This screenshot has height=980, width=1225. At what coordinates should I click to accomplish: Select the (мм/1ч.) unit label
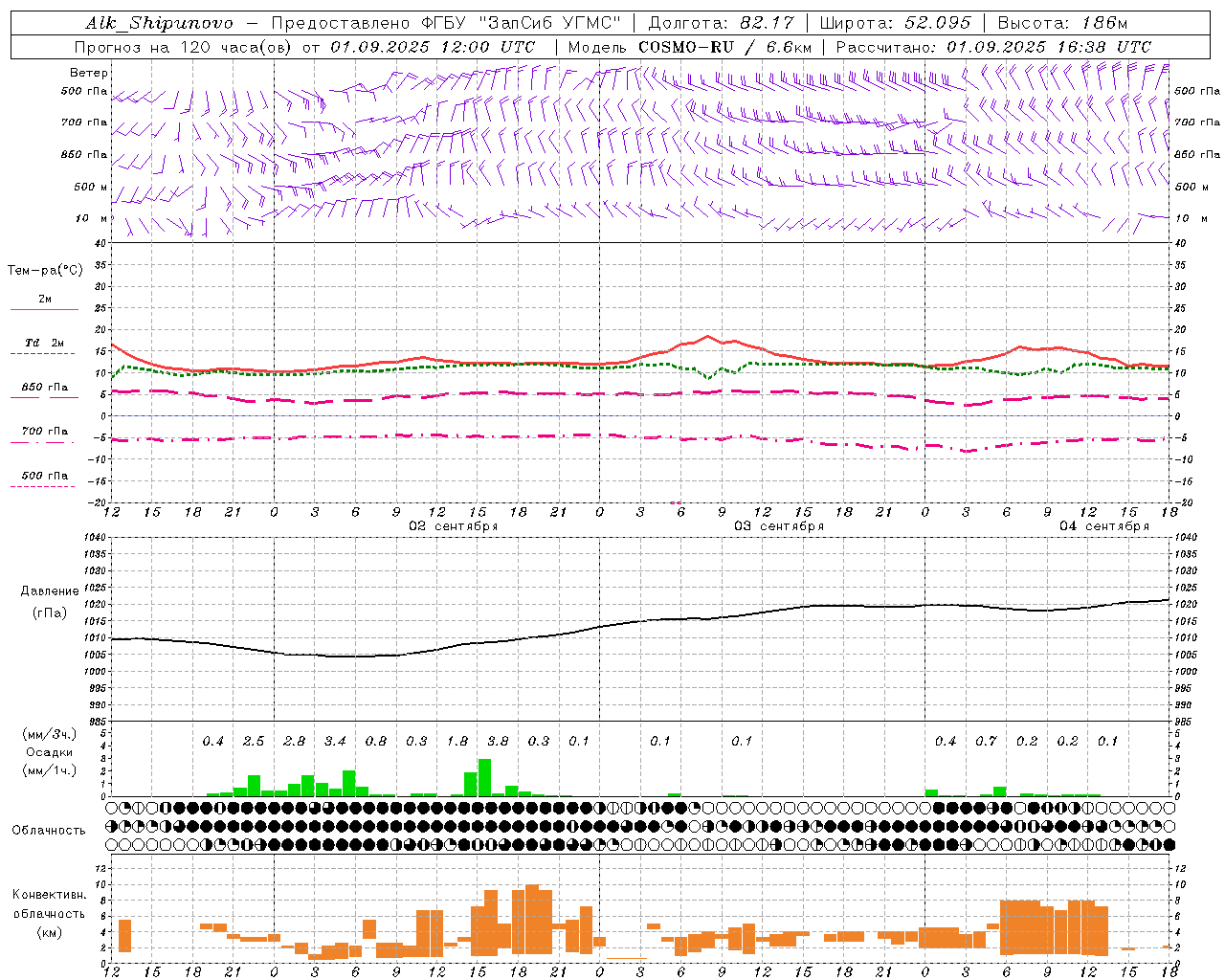50,770
